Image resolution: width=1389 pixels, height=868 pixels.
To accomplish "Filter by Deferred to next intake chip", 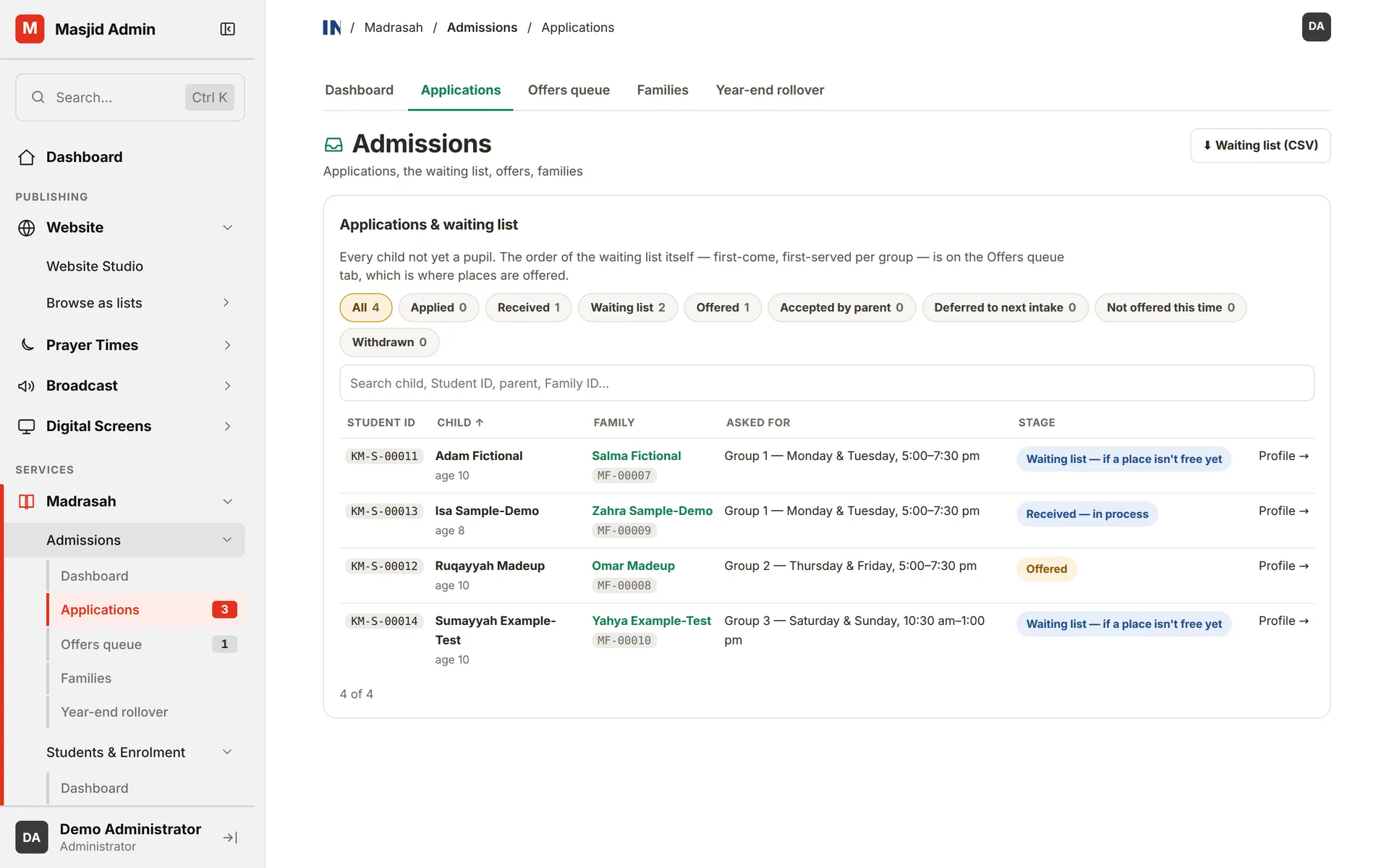I will point(1005,307).
